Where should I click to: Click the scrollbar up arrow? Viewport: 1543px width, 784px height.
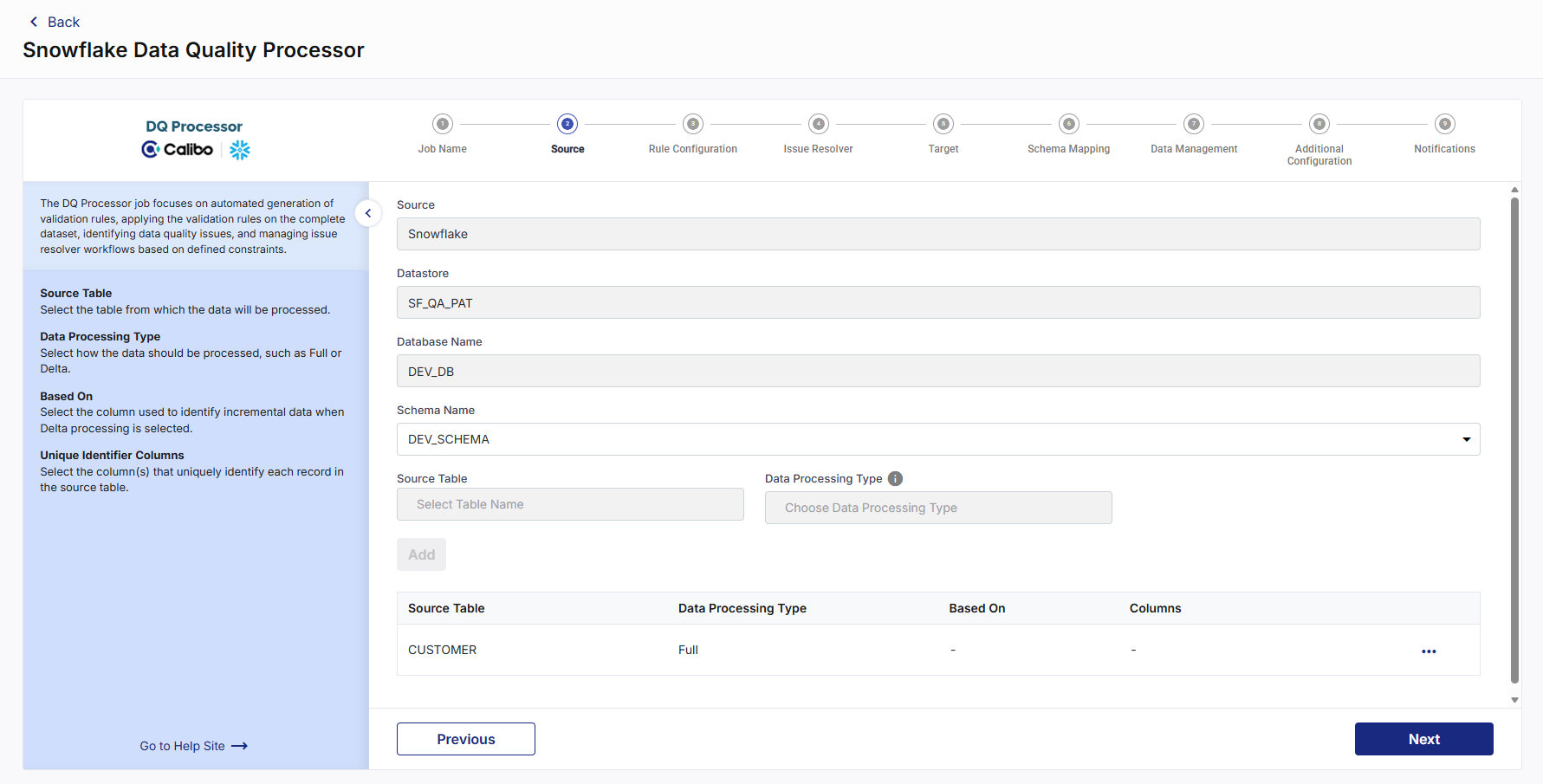(1514, 189)
